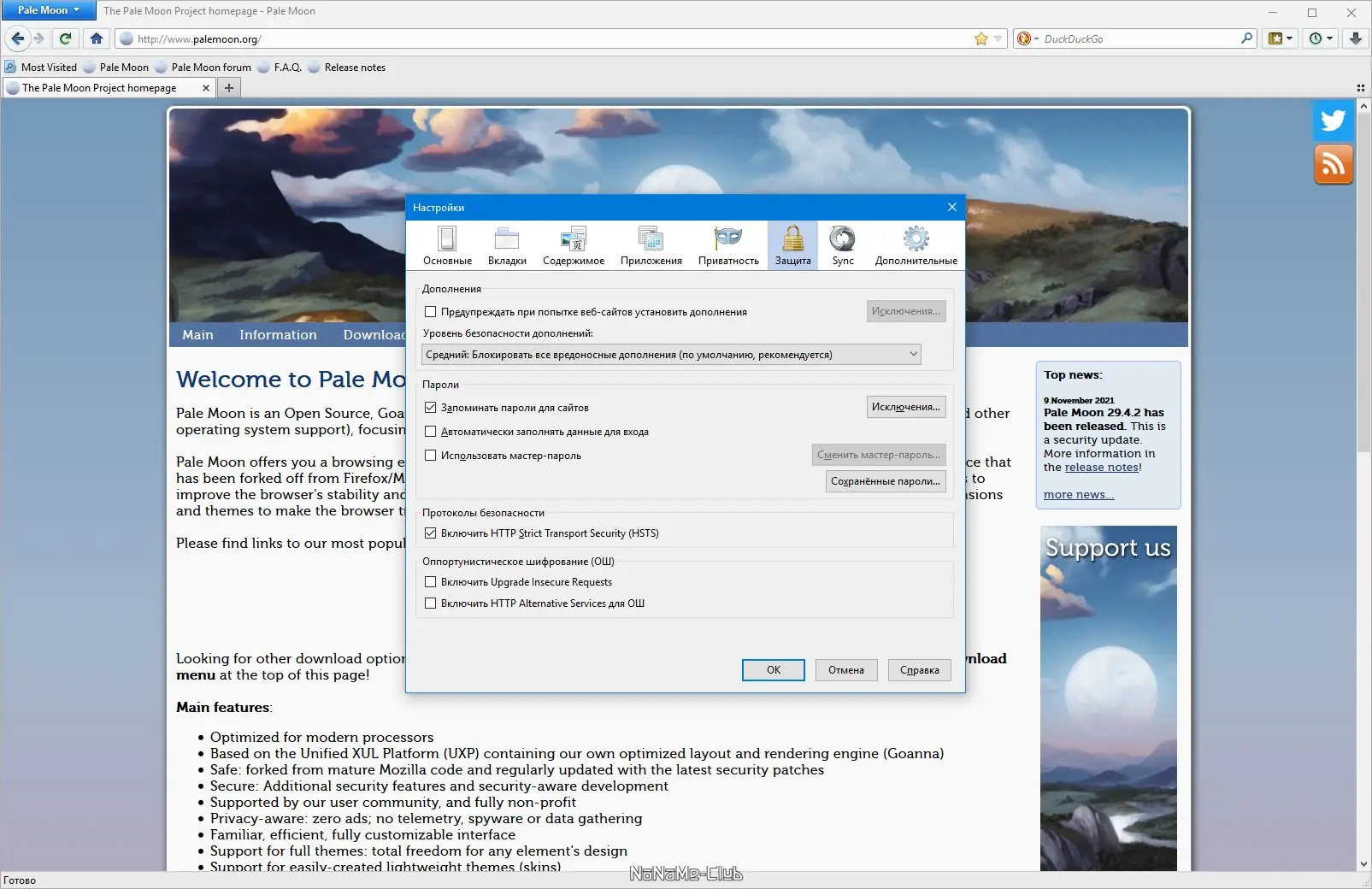
Task: Click the Сменить мастер-пароль button
Action: click(879, 455)
